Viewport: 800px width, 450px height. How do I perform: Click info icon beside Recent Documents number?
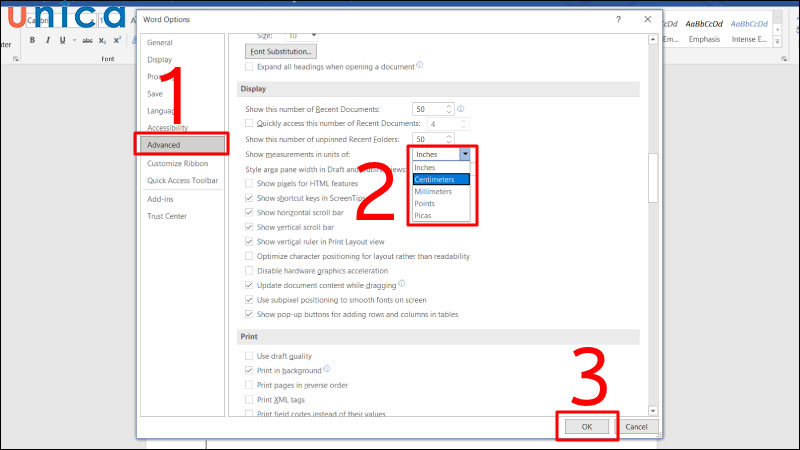(461, 108)
